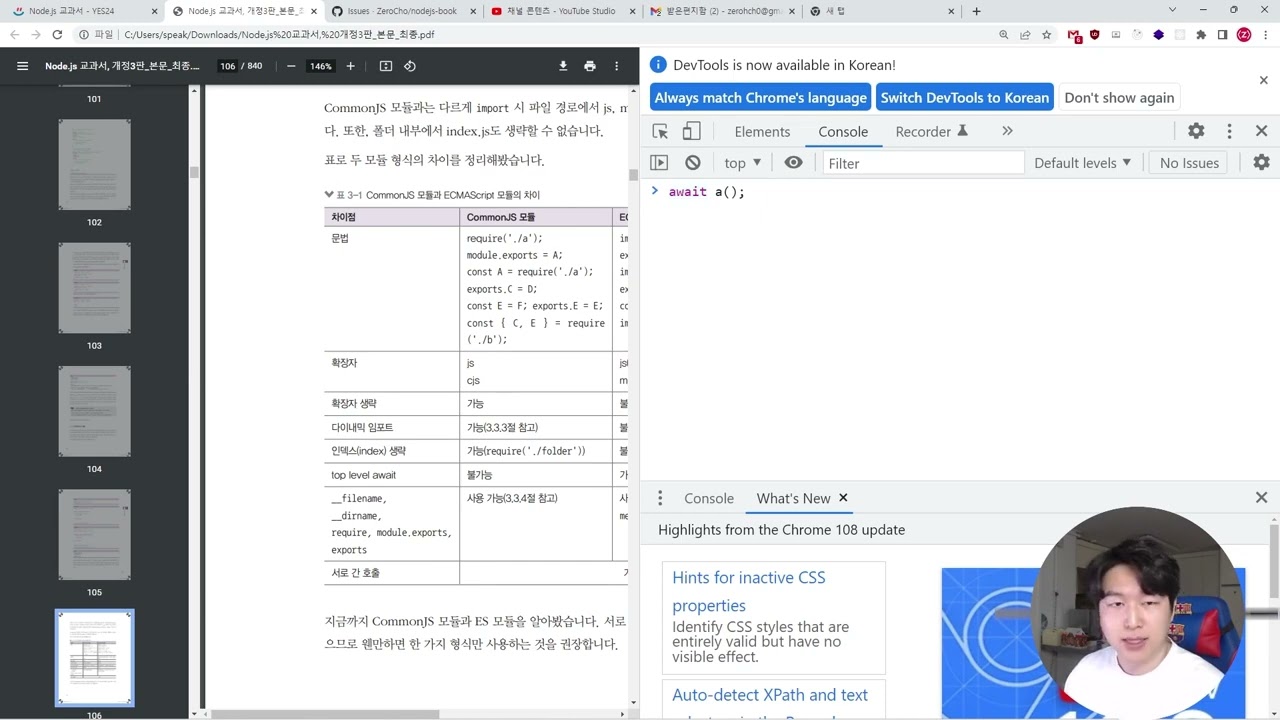Bookmark this page with the star icon
1280x720 pixels.
1047,34
